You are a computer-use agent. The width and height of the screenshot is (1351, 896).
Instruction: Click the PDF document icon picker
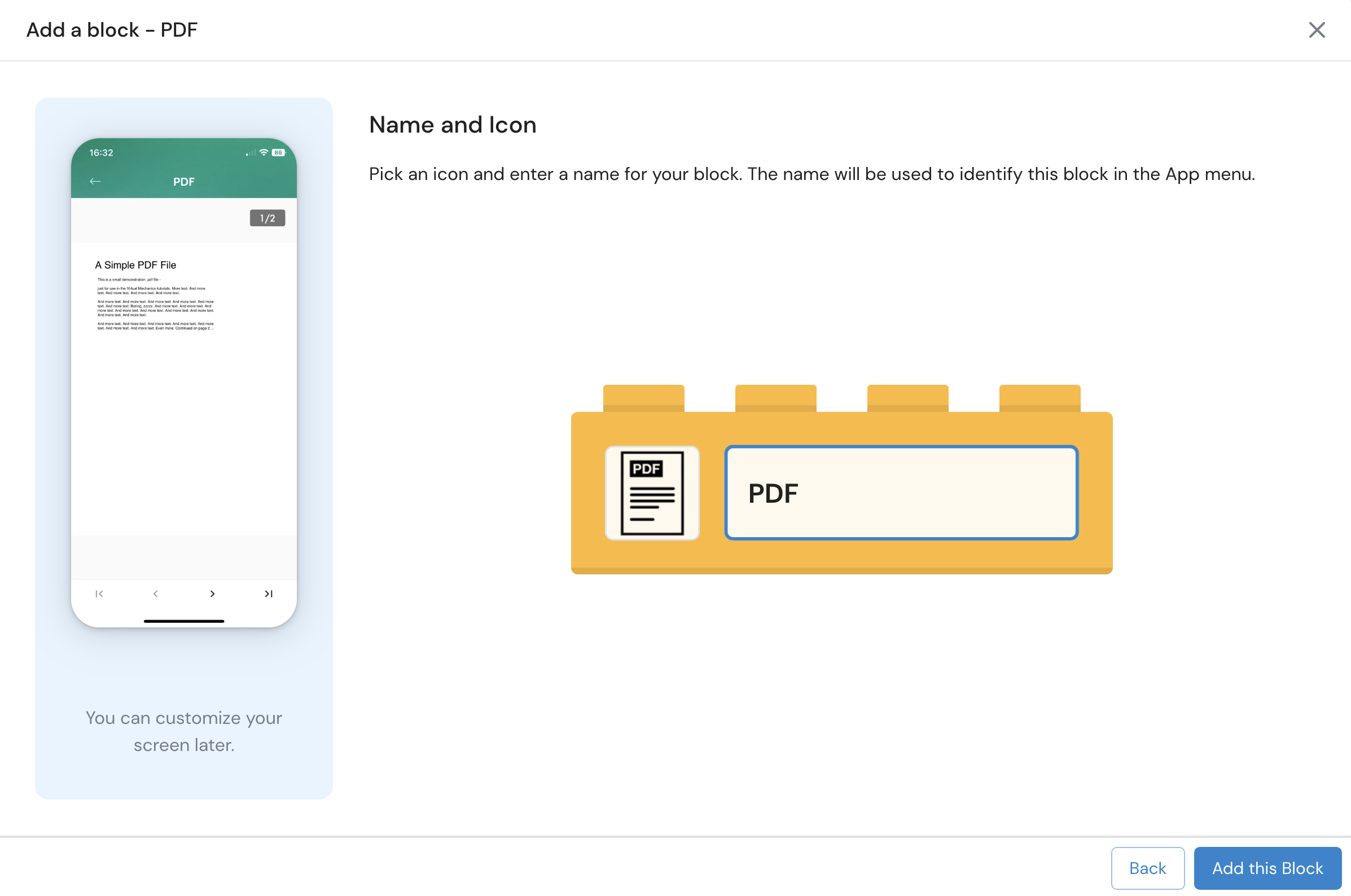pyautogui.click(x=651, y=493)
